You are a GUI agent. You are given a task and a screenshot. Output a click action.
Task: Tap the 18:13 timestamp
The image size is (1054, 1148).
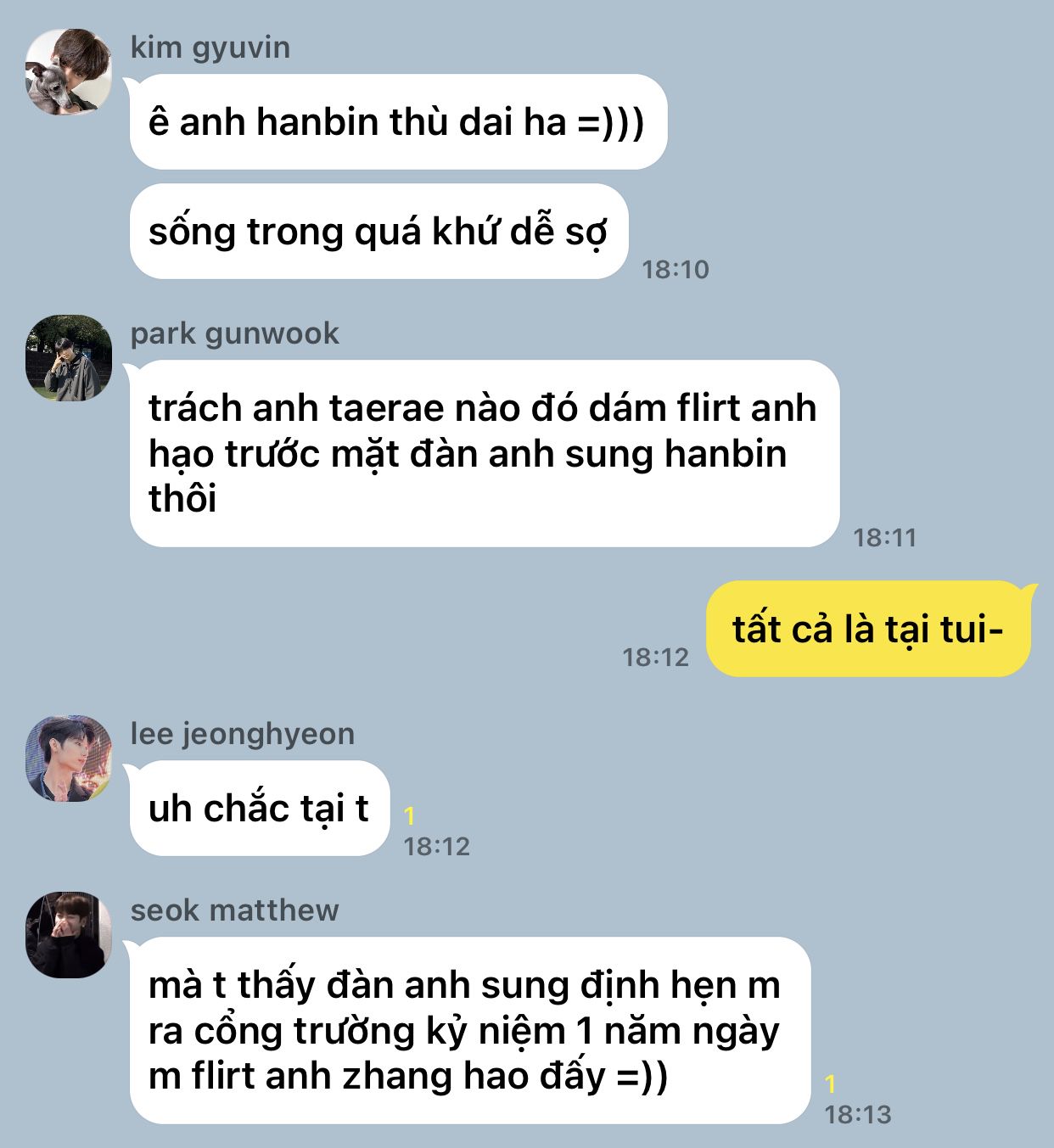pyautogui.click(x=859, y=1115)
